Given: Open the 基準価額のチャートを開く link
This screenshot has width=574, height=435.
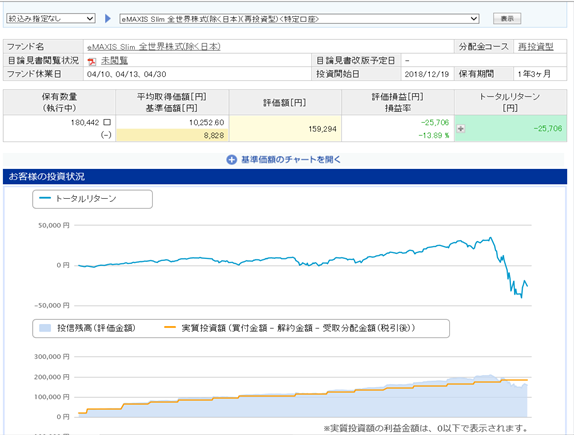Looking at the screenshot, I should tap(291, 160).
